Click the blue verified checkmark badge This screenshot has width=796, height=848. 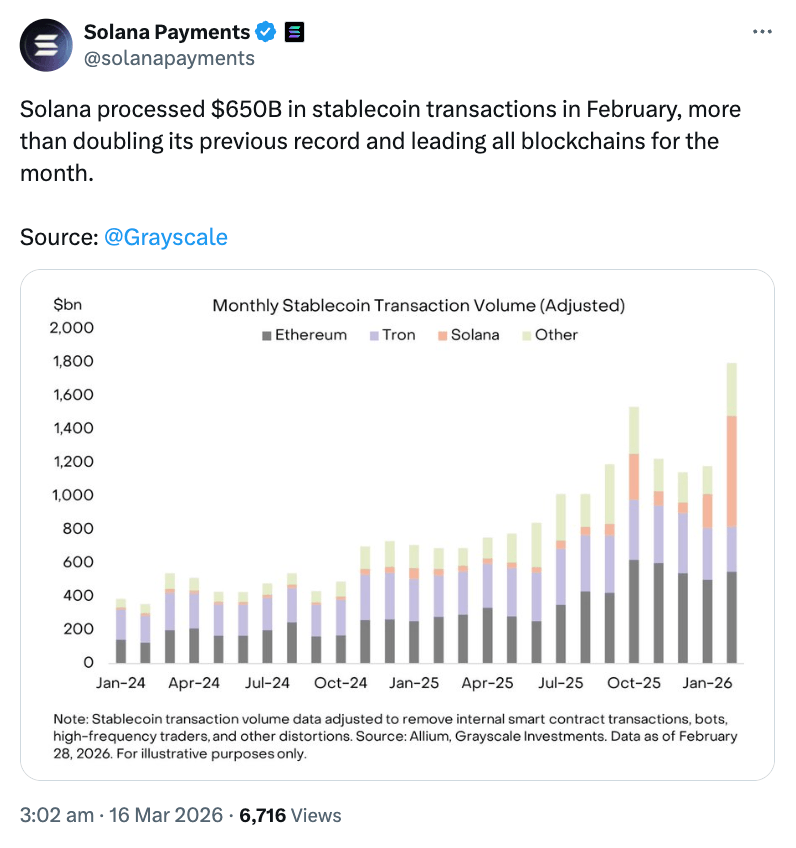(265, 33)
